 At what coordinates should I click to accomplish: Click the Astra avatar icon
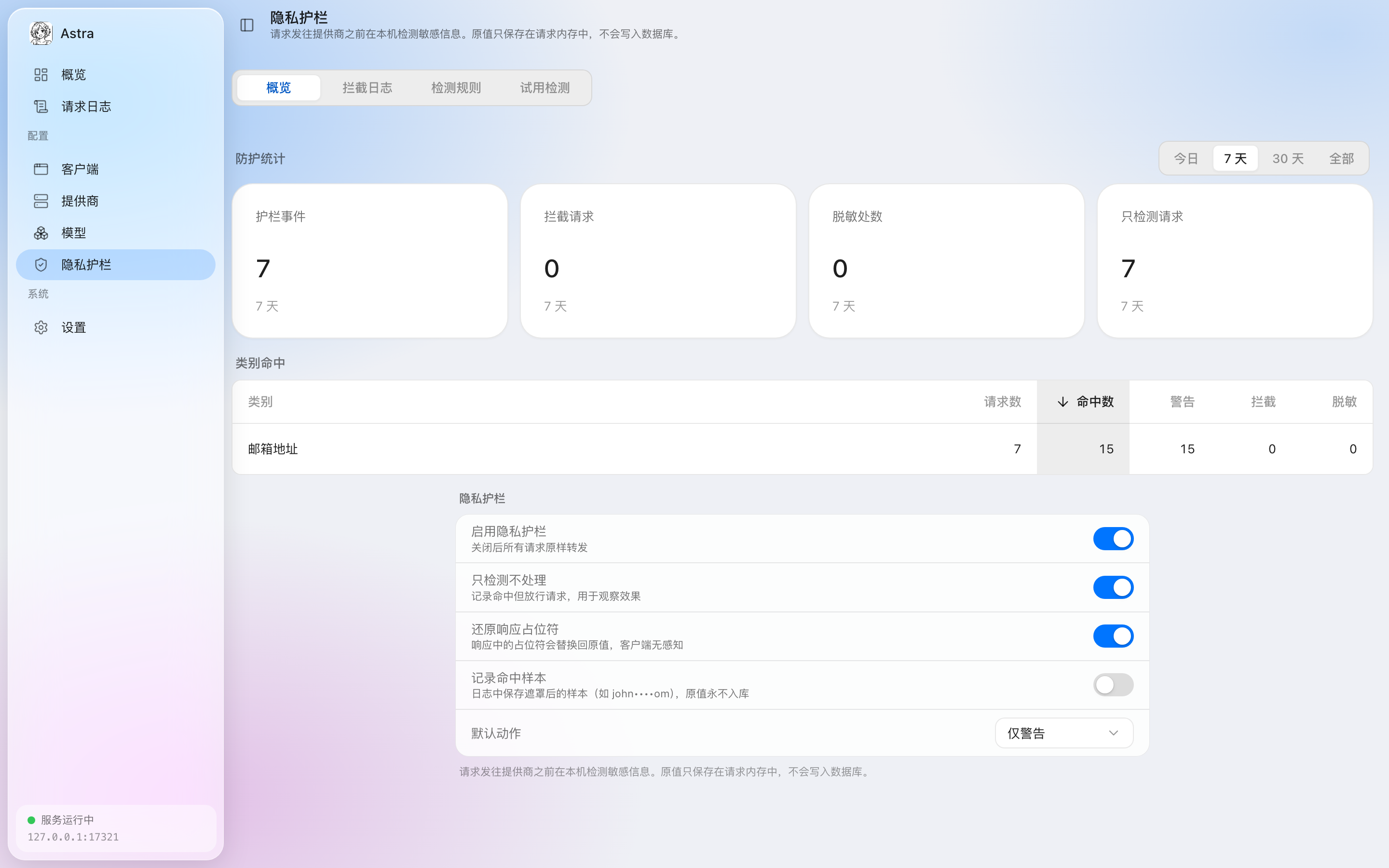coord(41,33)
